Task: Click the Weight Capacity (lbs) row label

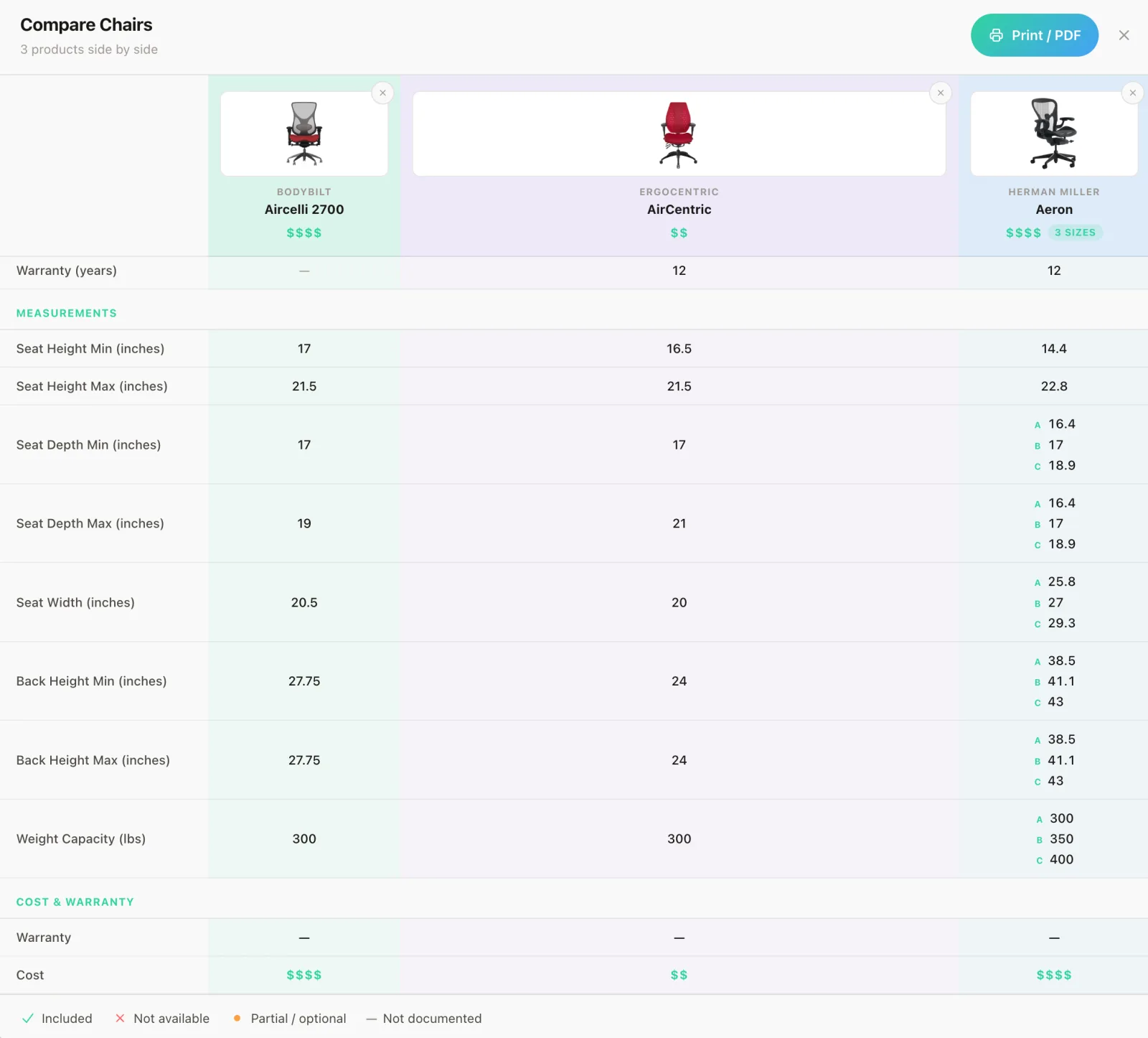Action: coord(81,838)
